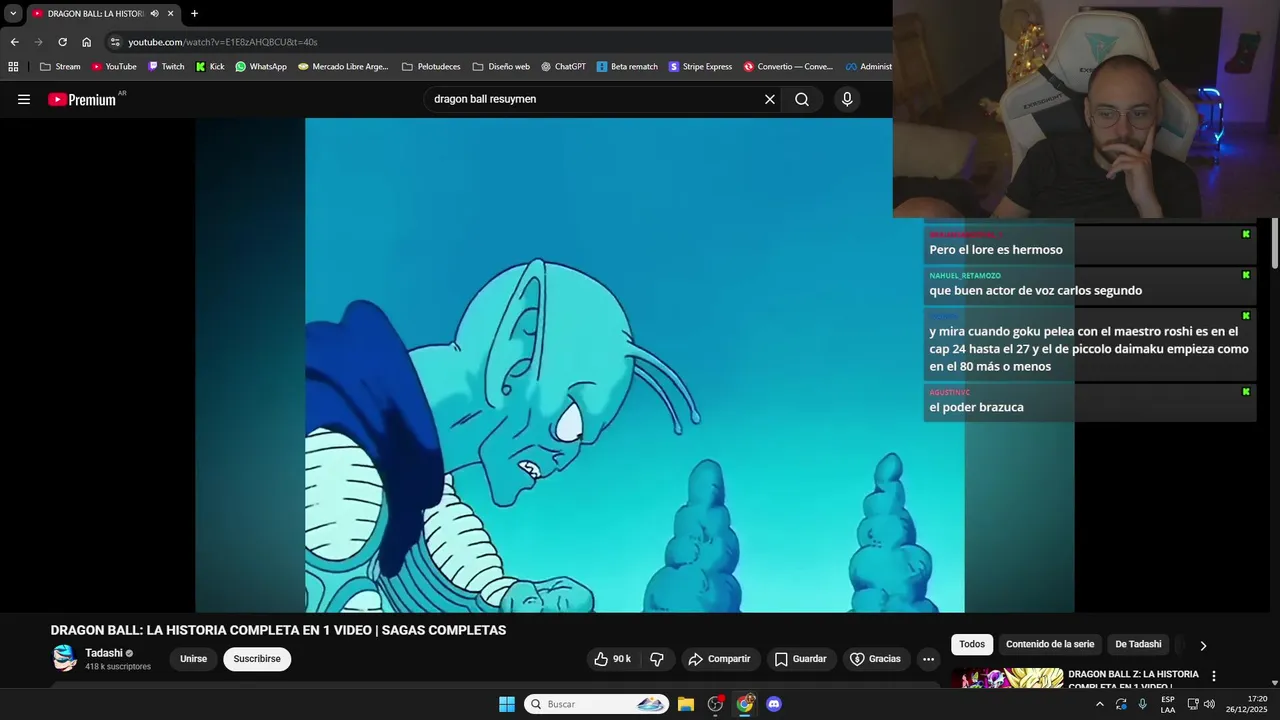1280x720 pixels.
Task: Open the Beta rematch bookmark
Action: click(627, 67)
